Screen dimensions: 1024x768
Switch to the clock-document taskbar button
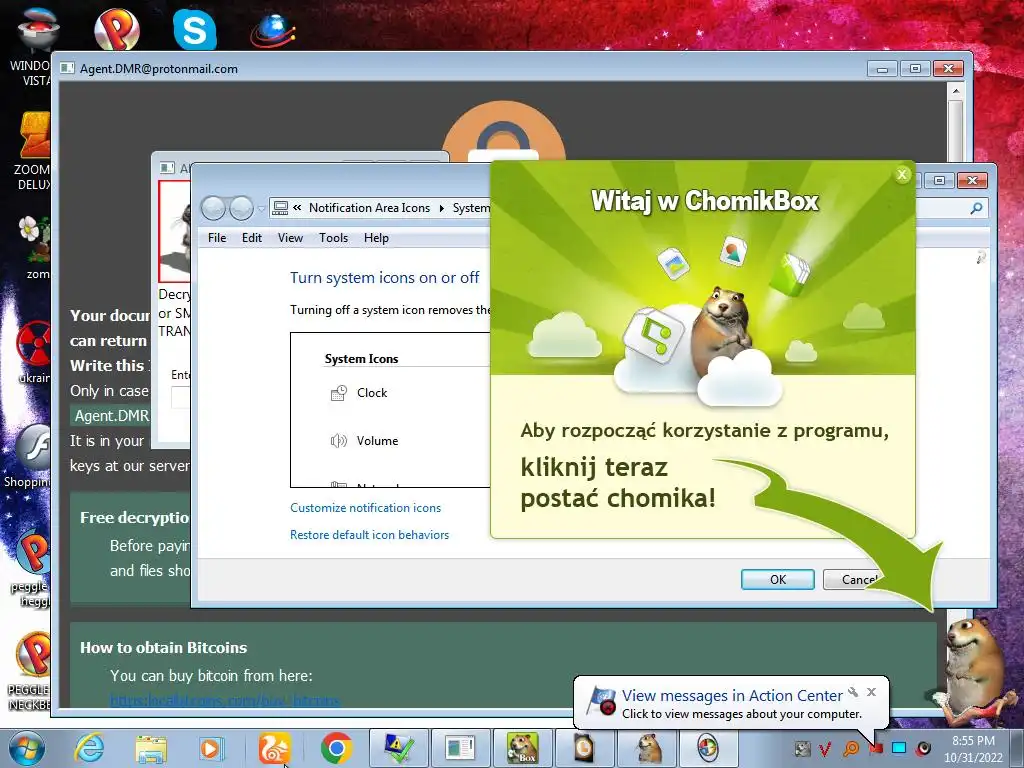(585, 748)
